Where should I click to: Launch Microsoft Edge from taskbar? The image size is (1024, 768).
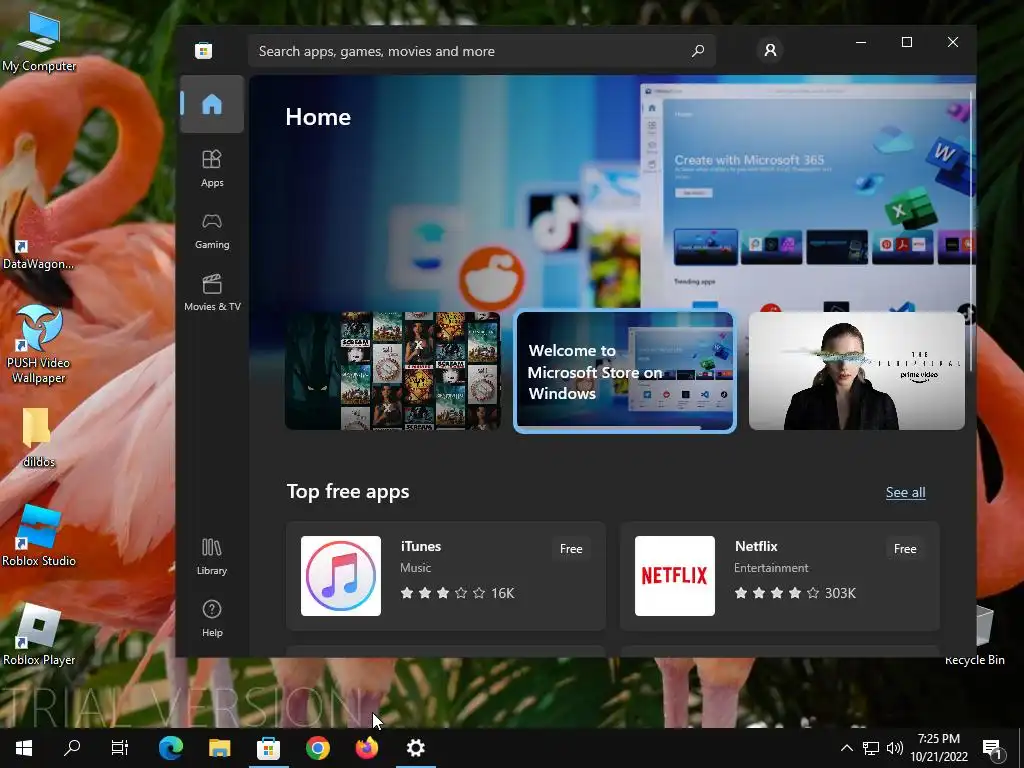pos(170,748)
